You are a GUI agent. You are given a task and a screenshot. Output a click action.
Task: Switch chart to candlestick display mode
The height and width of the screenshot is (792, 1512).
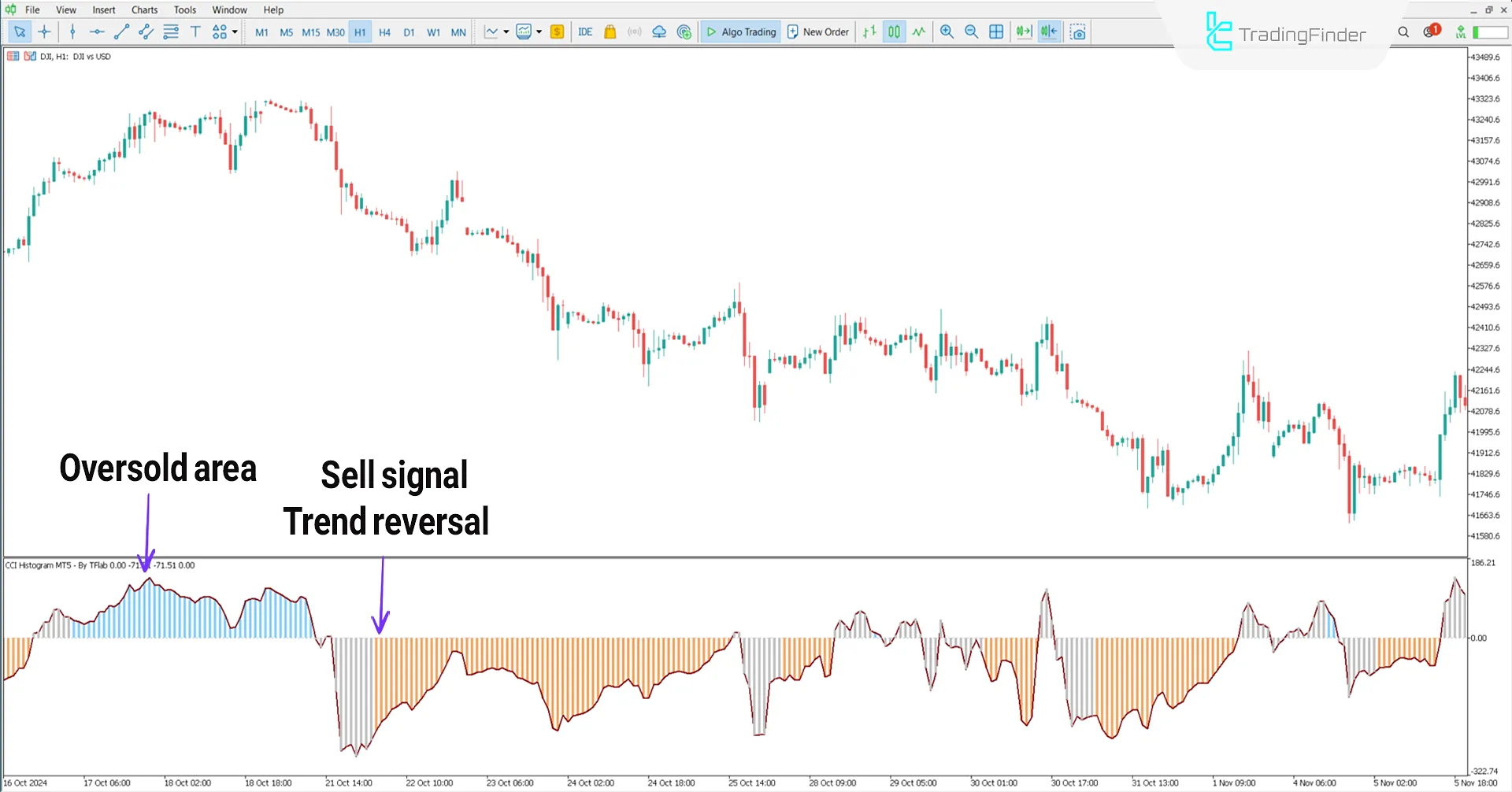point(894,31)
